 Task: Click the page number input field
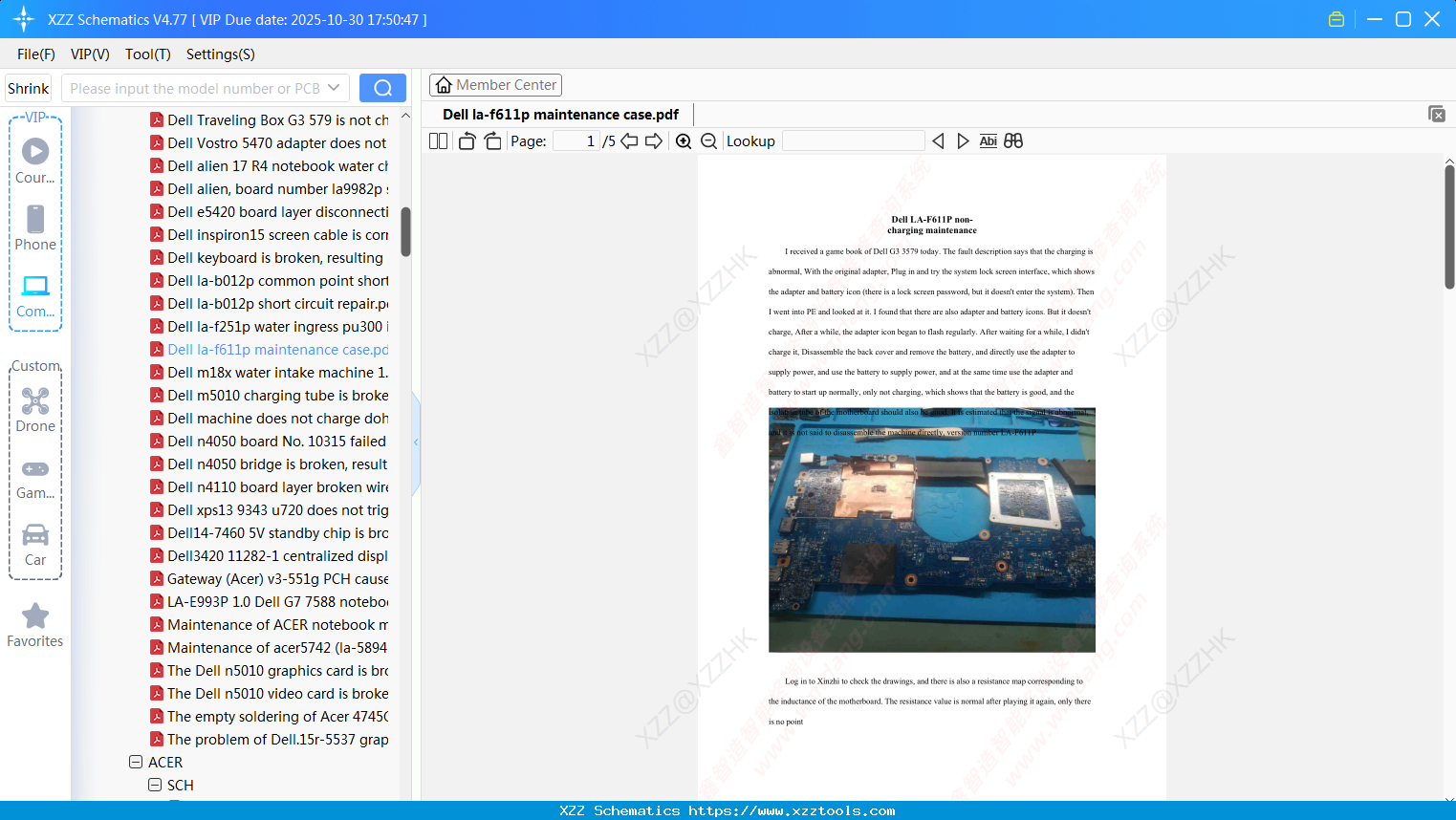pyautogui.click(x=576, y=140)
